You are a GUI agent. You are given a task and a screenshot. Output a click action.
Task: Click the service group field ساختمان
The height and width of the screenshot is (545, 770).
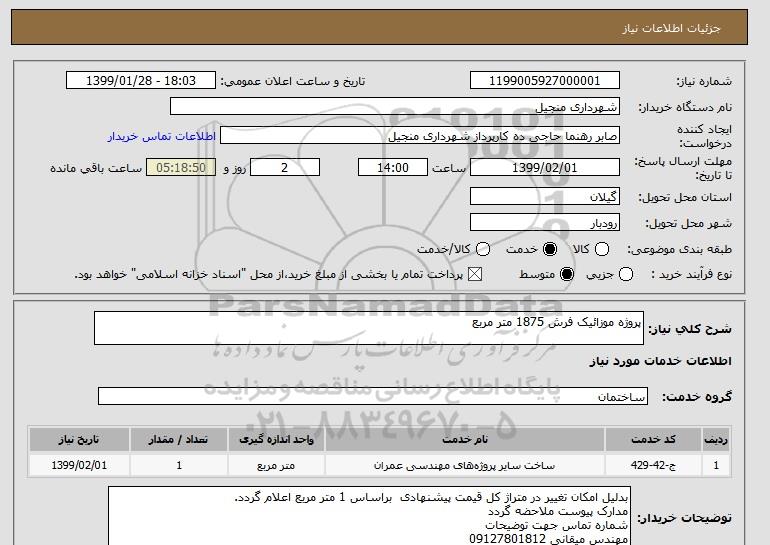[x=373, y=396]
